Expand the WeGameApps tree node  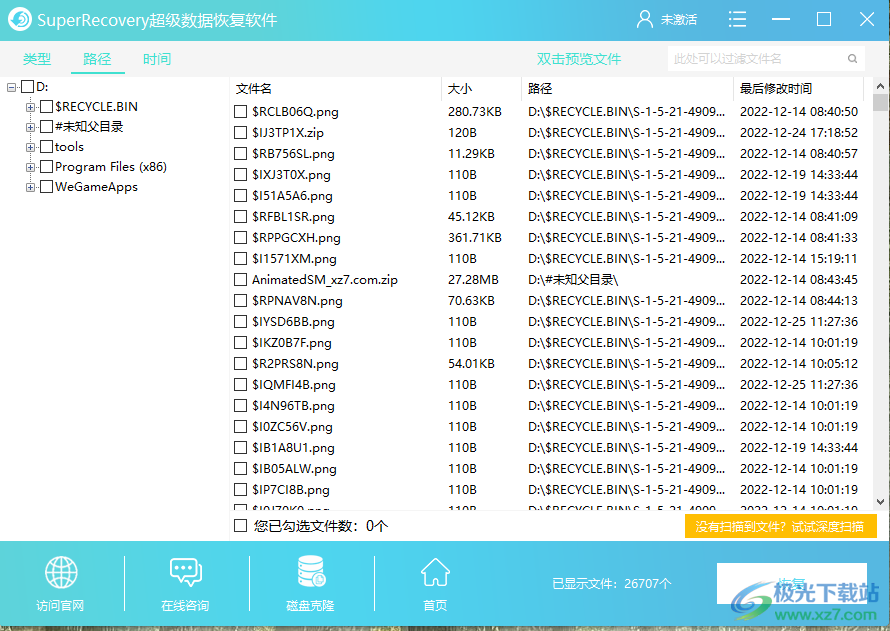click(x=30, y=187)
